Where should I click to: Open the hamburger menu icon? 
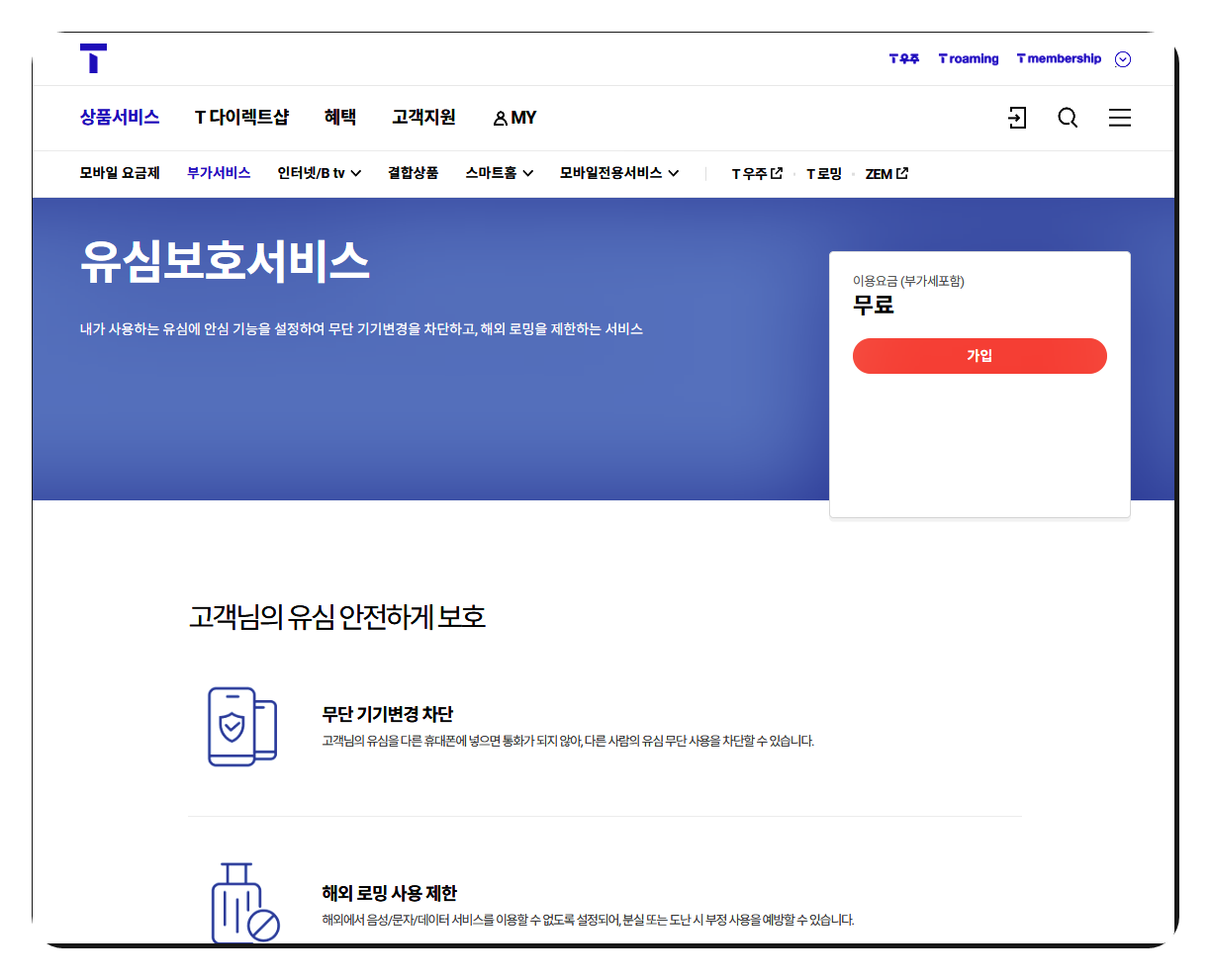click(1120, 118)
